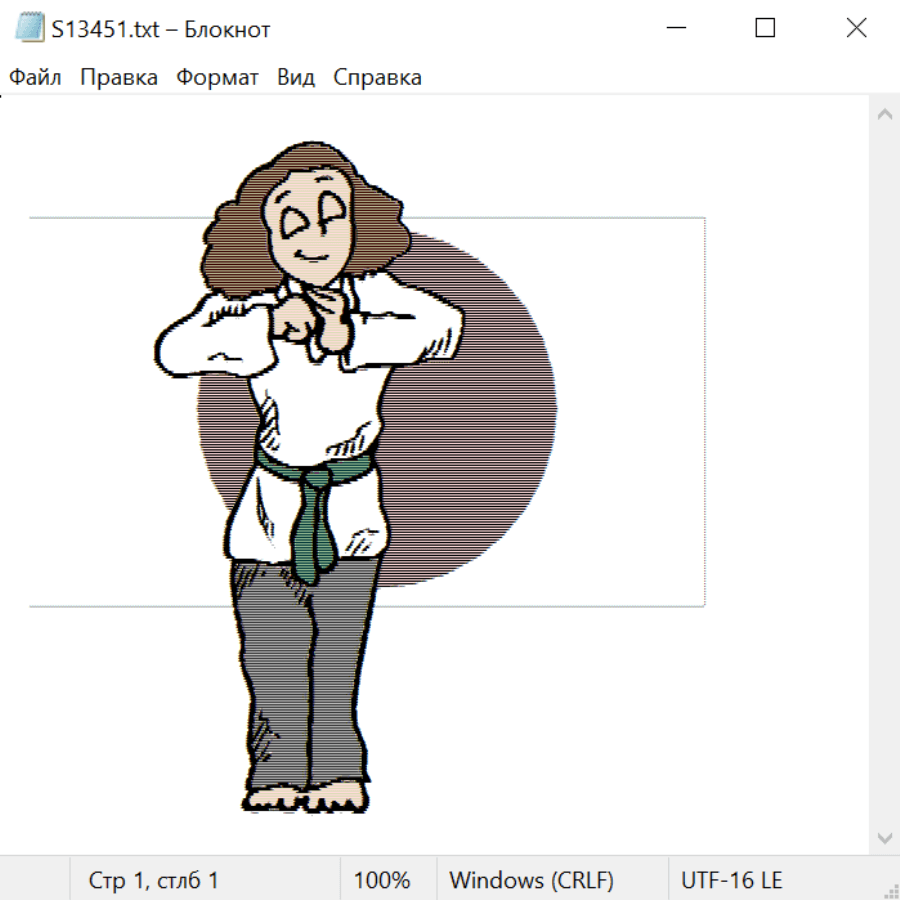Click the cartoon woman's face

pos(310,230)
